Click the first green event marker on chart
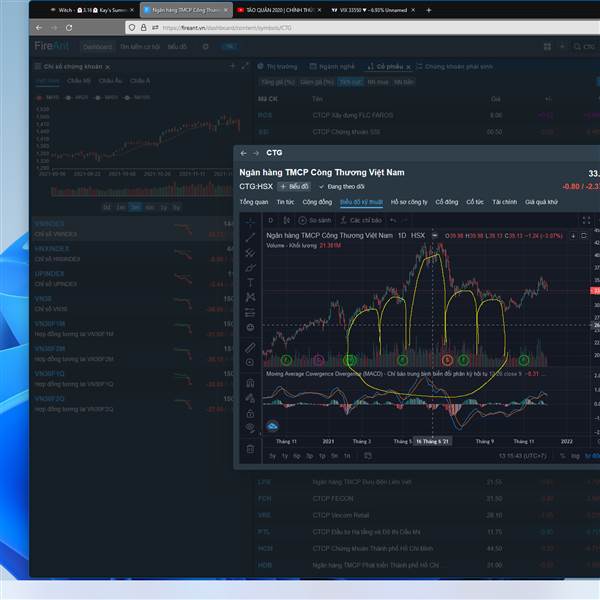Image resolution: width=600 pixels, height=600 pixels. coord(286,360)
